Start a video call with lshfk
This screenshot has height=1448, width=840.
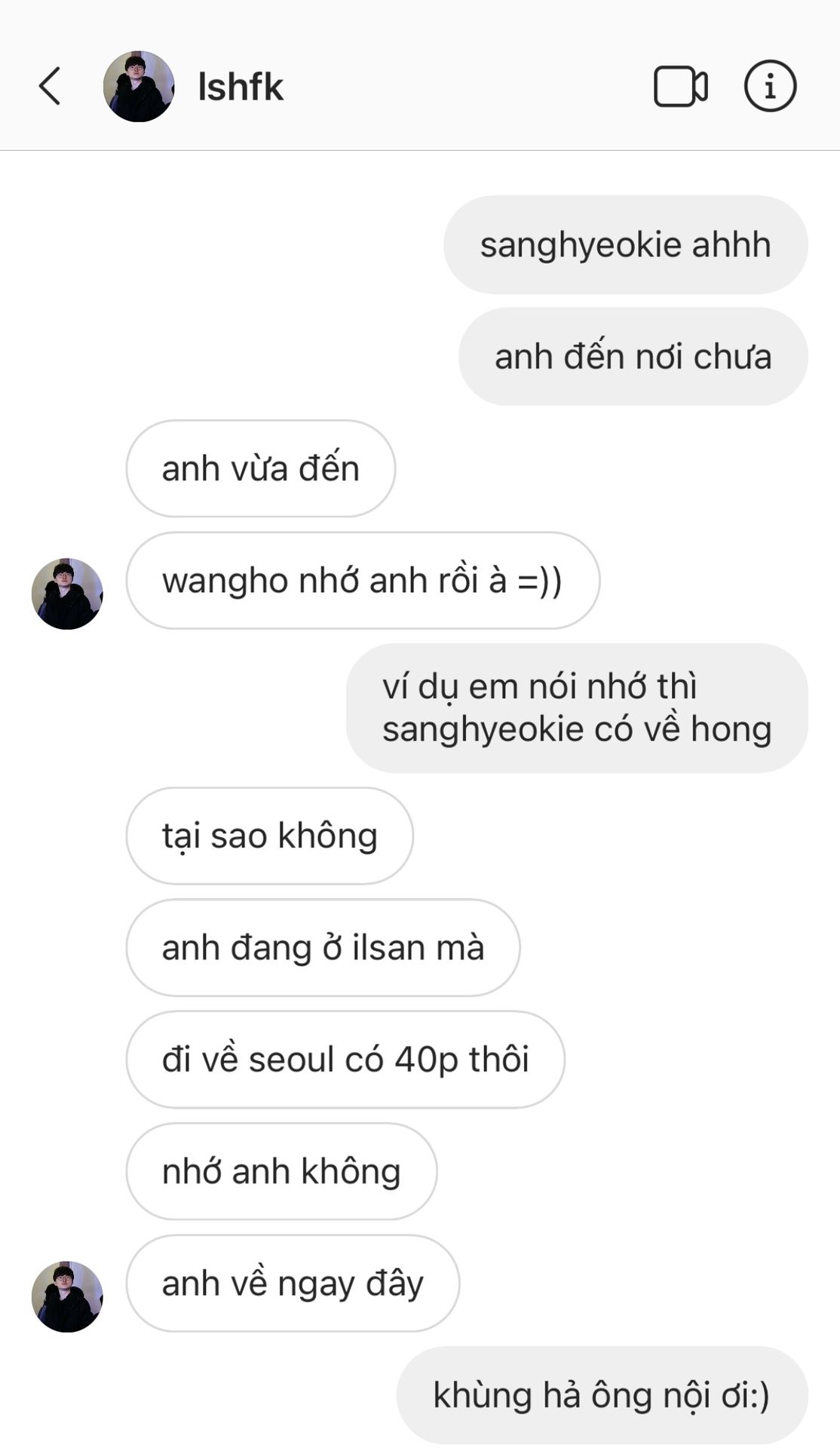click(x=680, y=87)
